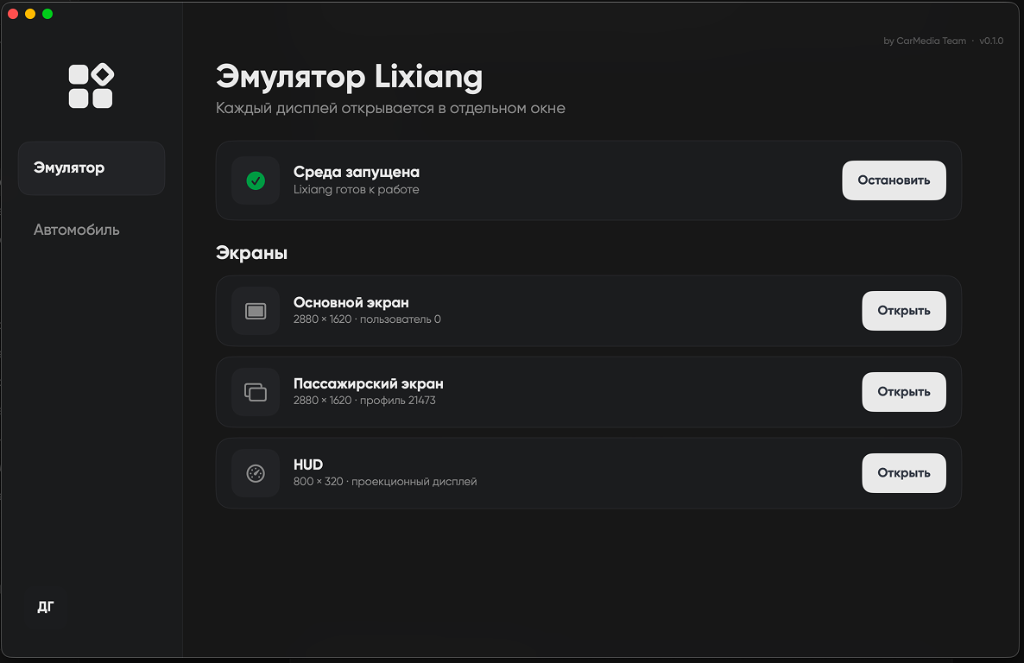Click the Среда запущена status title
The width and height of the screenshot is (1024, 663).
pos(357,172)
